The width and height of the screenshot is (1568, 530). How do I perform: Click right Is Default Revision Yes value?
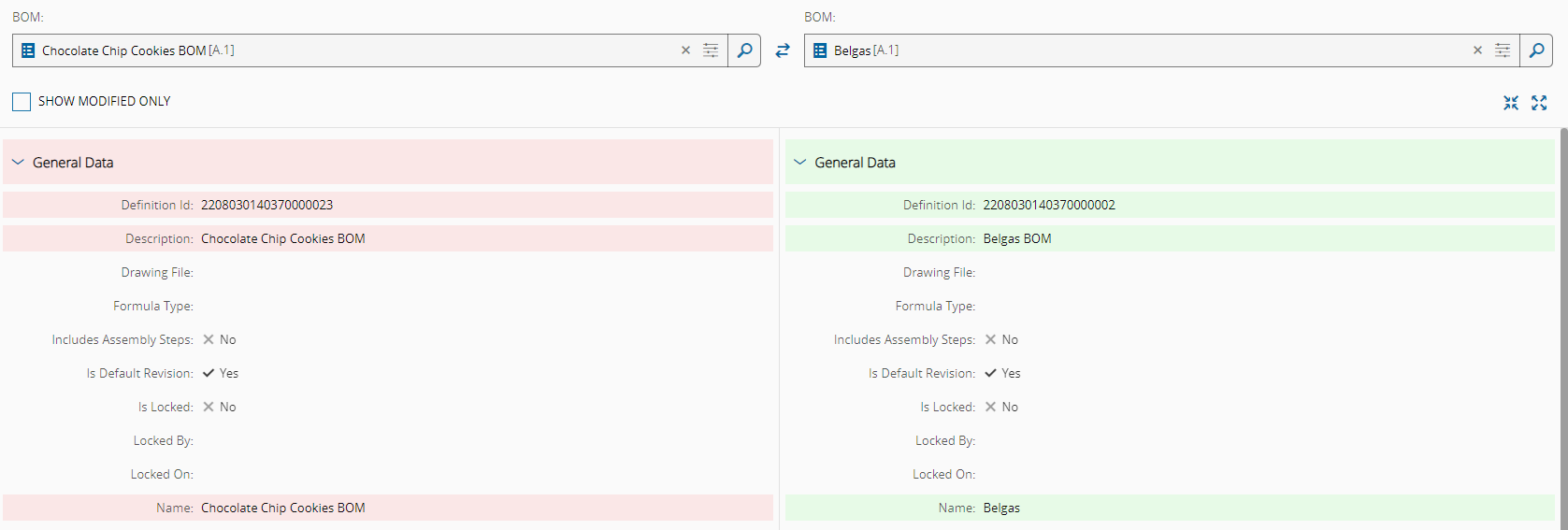pos(1002,373)
